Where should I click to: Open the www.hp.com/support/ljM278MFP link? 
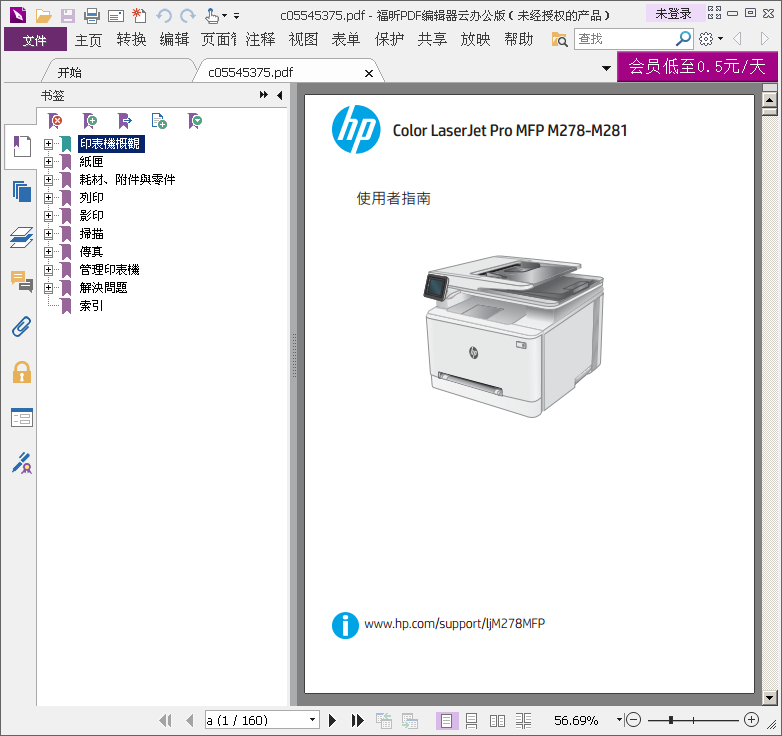[454, 623]
